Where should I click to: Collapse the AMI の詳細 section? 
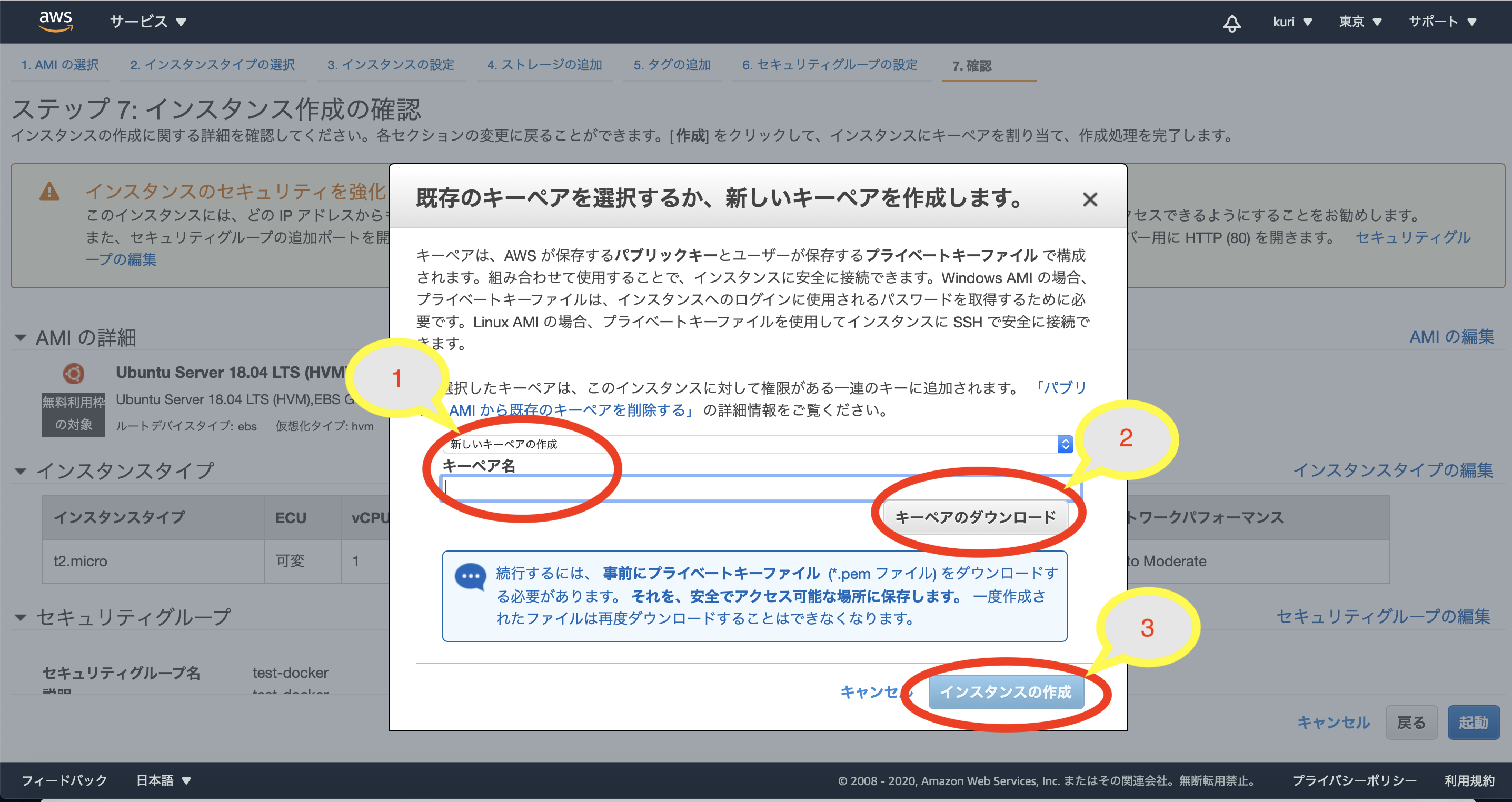pos(21,337)
